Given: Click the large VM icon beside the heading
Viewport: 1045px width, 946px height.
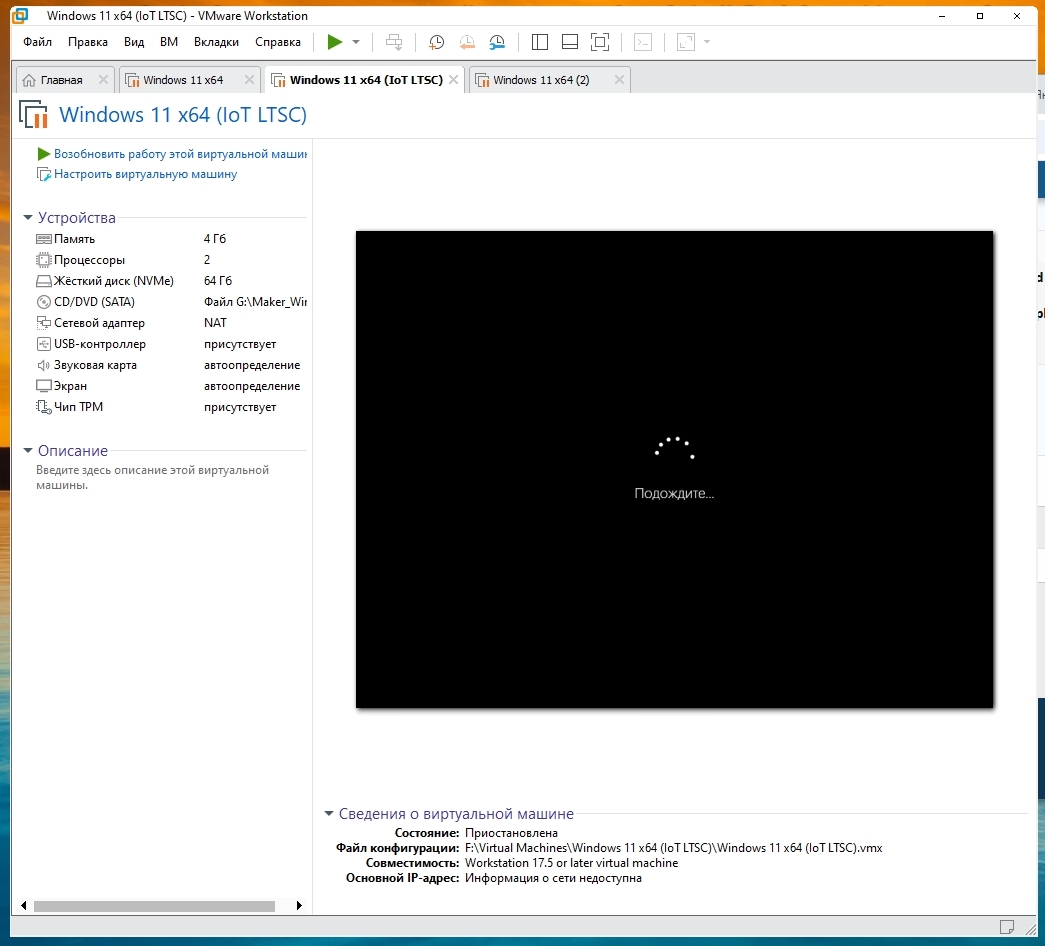Looking at the screenshot, I should [33, 115].
